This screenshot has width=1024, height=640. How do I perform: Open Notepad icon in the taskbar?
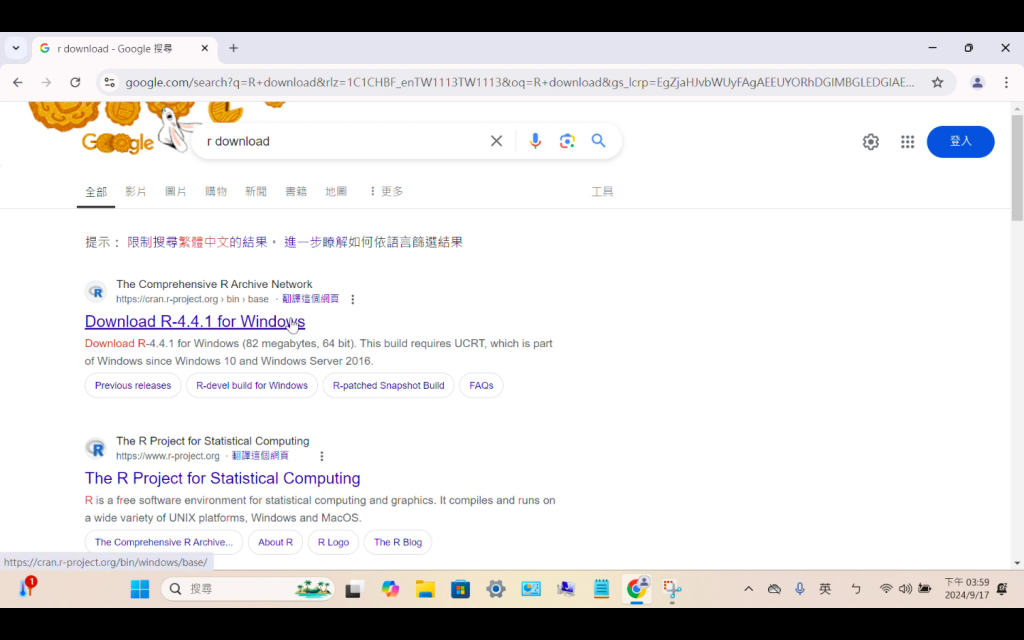point(601,589)
